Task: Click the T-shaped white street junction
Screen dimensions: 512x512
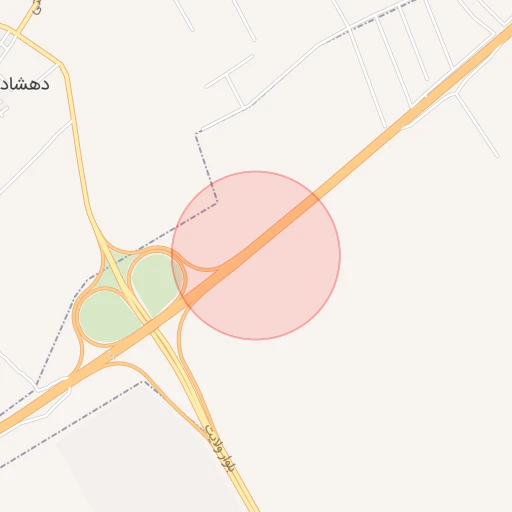Action: (228, 75)
